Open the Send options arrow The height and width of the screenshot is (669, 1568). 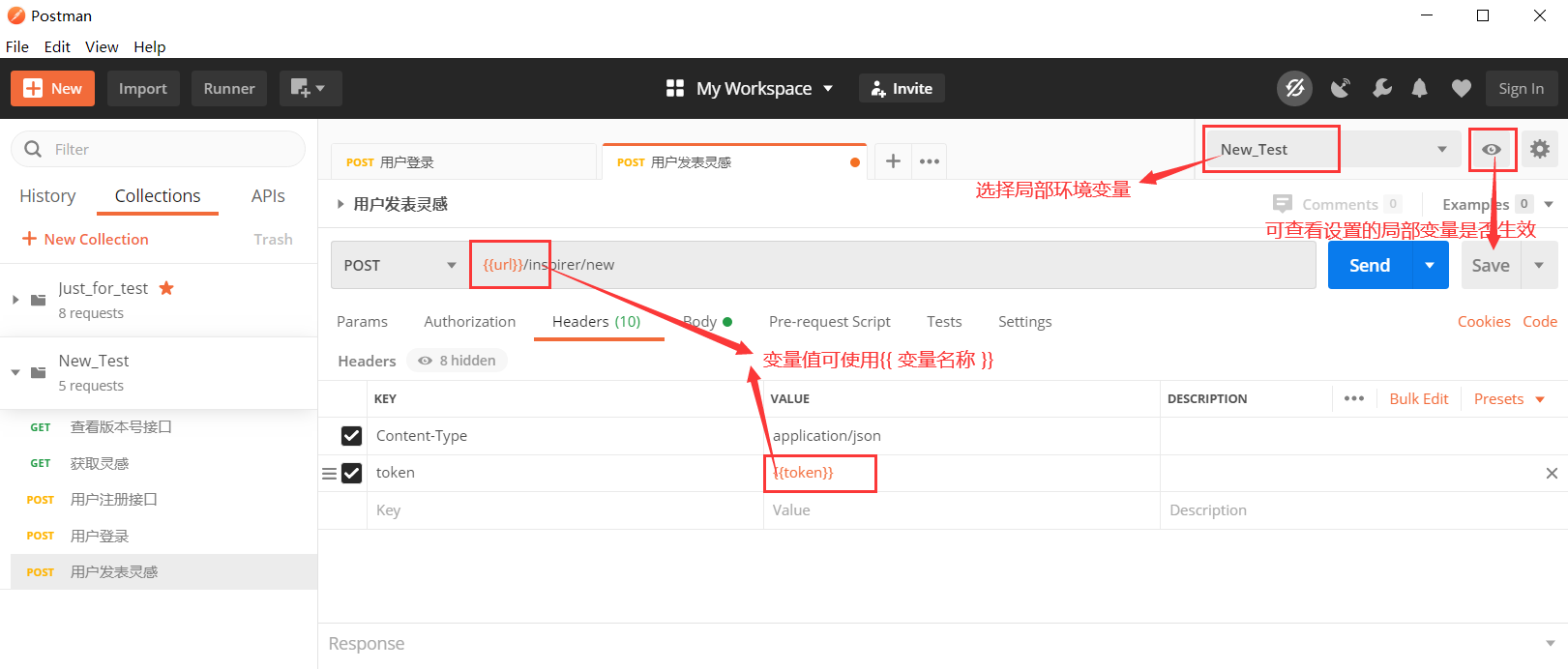[x=1430, y=265]
